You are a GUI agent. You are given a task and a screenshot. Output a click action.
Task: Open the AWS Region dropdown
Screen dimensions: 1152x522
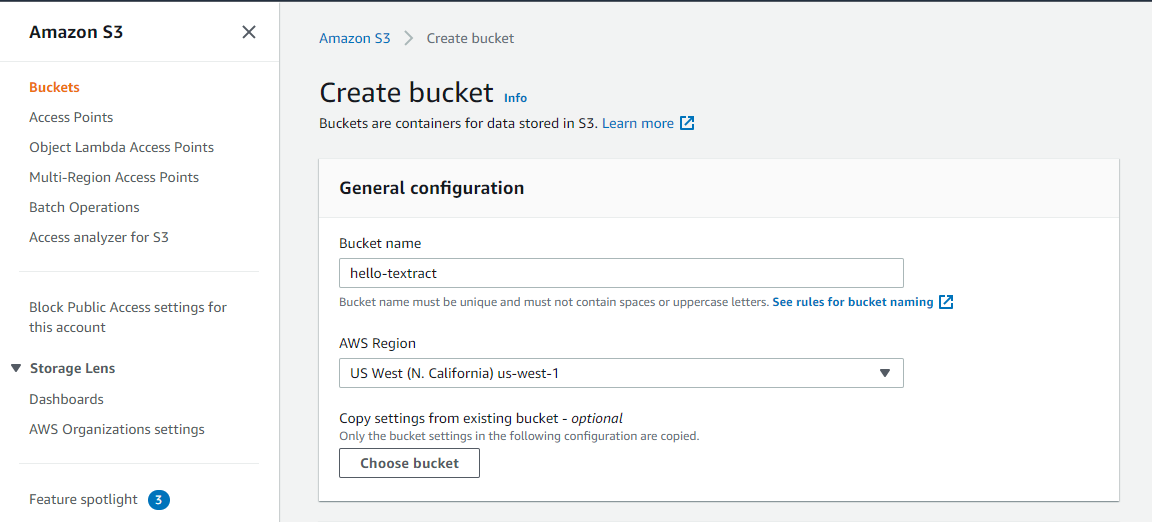(x=621, y=373)
